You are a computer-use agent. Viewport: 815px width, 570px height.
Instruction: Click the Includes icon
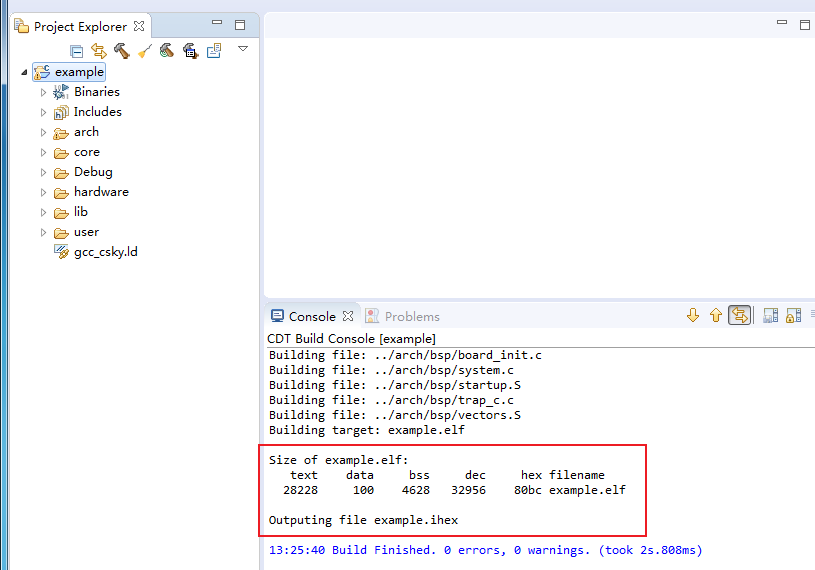click(61, 112)
